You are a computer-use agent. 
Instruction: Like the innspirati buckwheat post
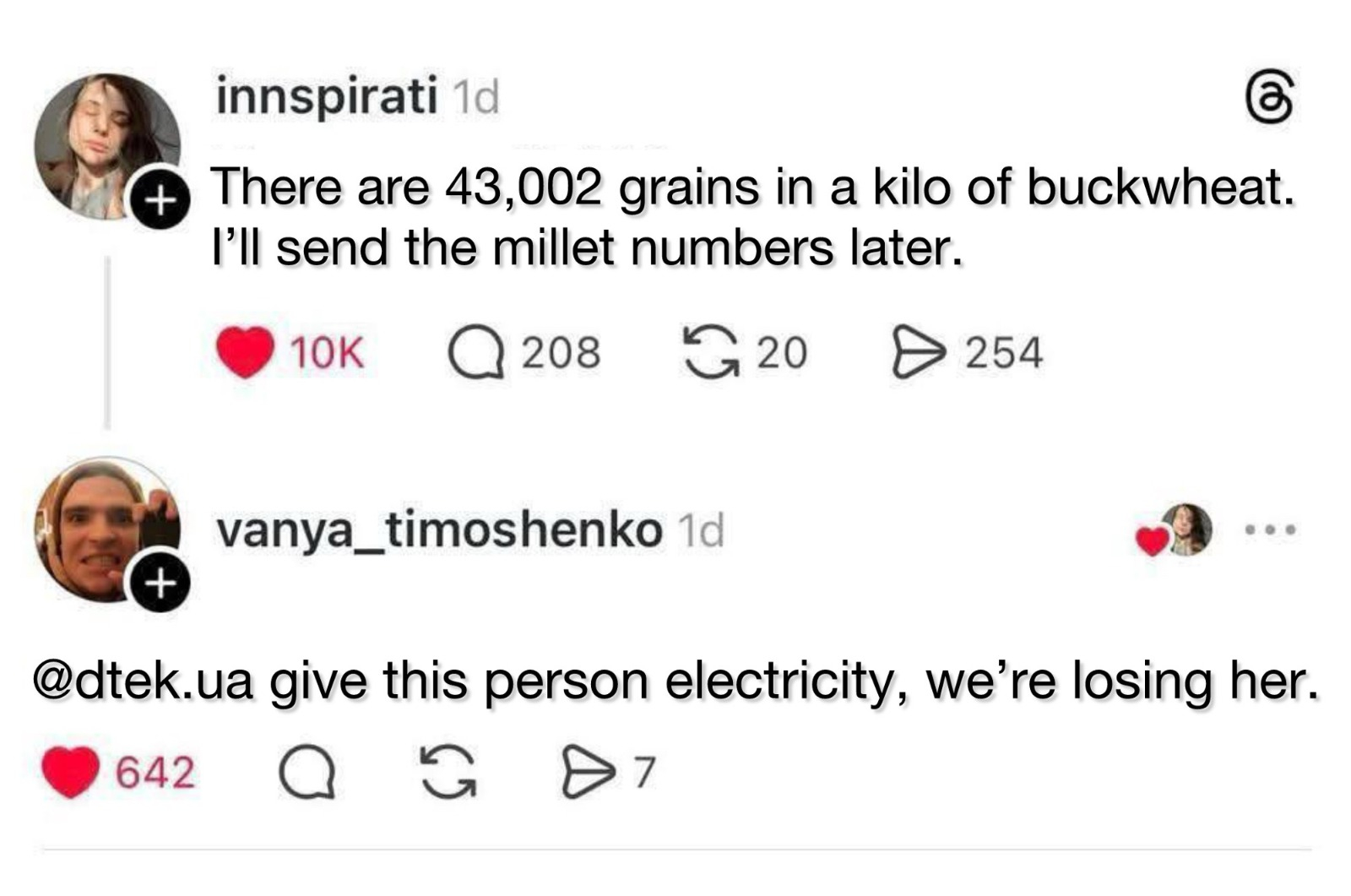245,351
